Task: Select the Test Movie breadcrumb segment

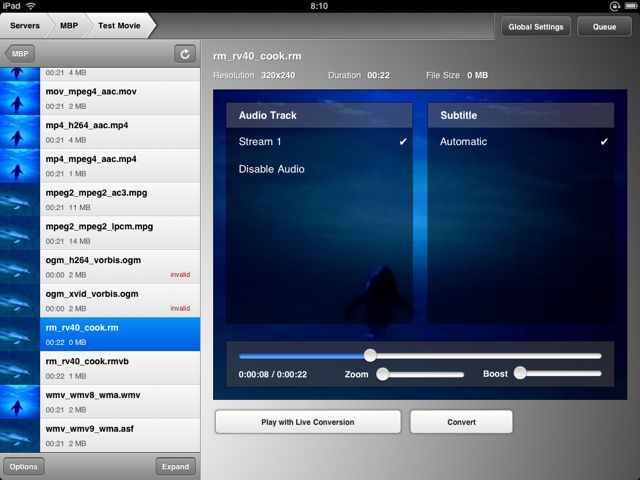Action: (x=119, y=25)
